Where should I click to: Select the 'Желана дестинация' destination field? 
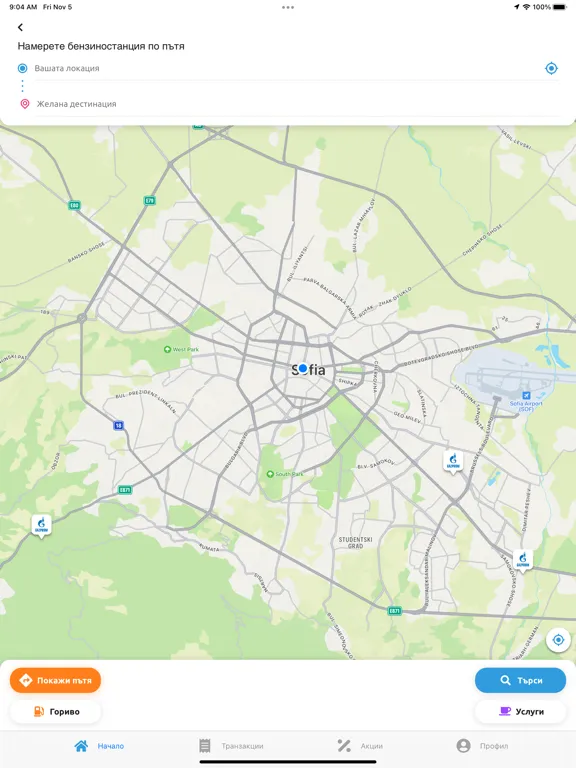tap(296, 104)
